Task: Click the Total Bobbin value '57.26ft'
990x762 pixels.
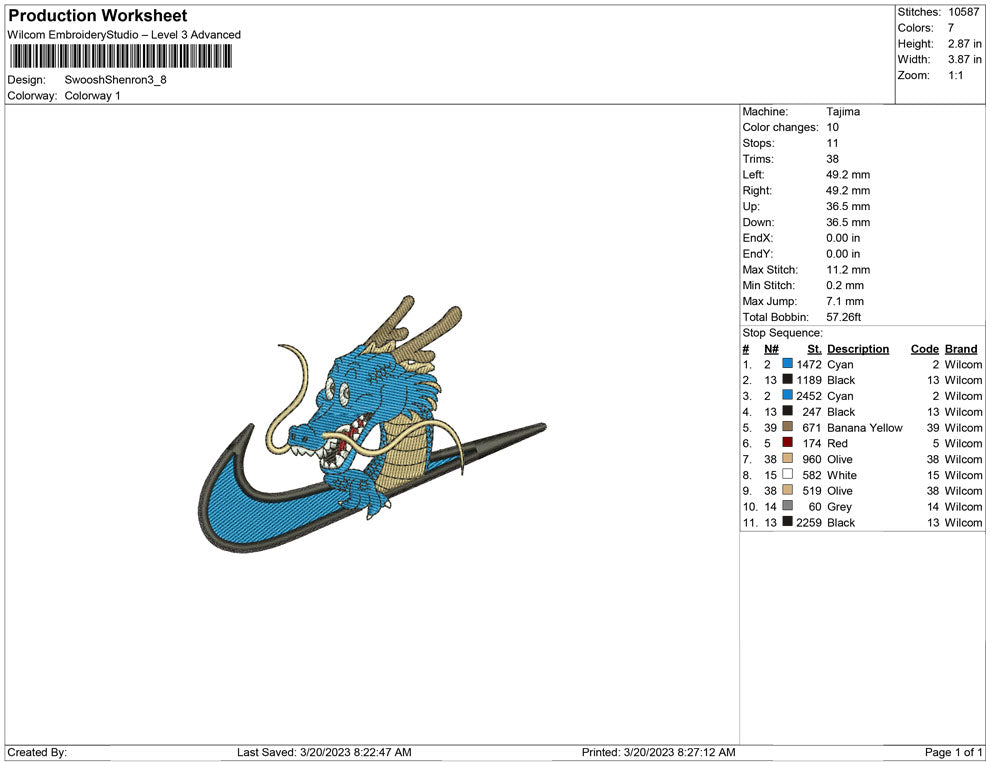Action: tap(844, 317)
